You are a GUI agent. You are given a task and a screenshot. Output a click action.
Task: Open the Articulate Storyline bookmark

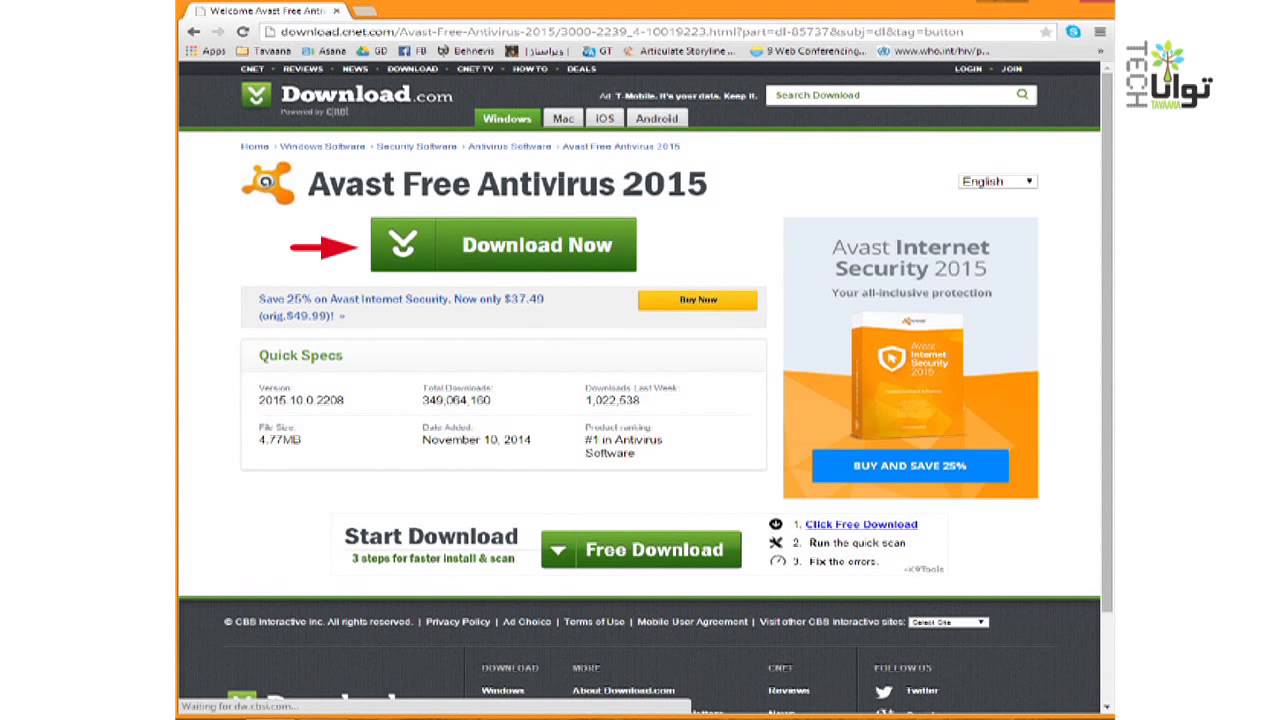(679, 51)
